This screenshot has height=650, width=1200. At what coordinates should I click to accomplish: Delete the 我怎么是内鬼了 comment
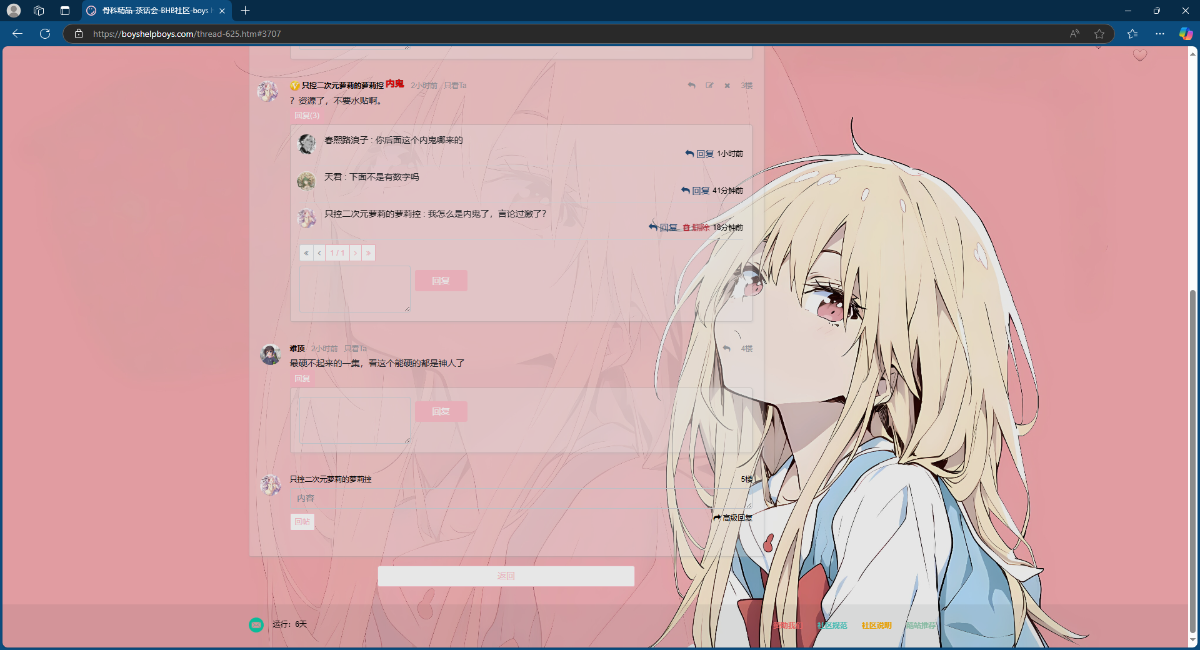696,227
